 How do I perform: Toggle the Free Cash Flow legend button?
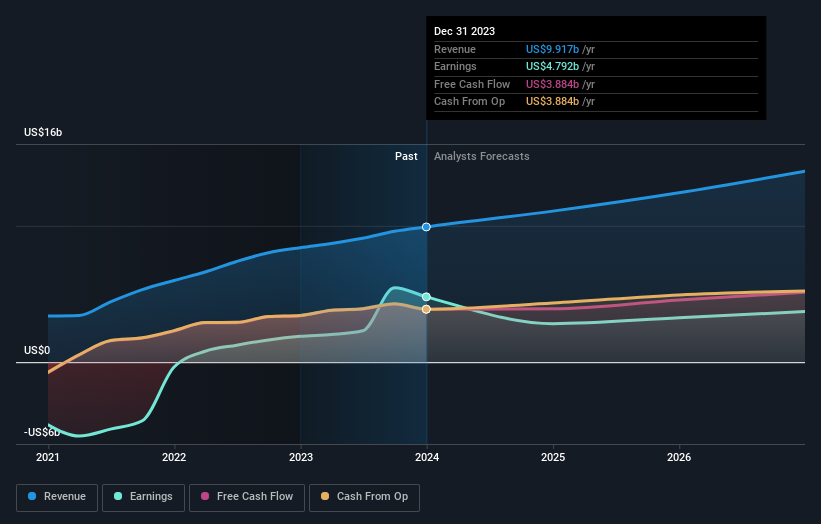tap(247, 497)
